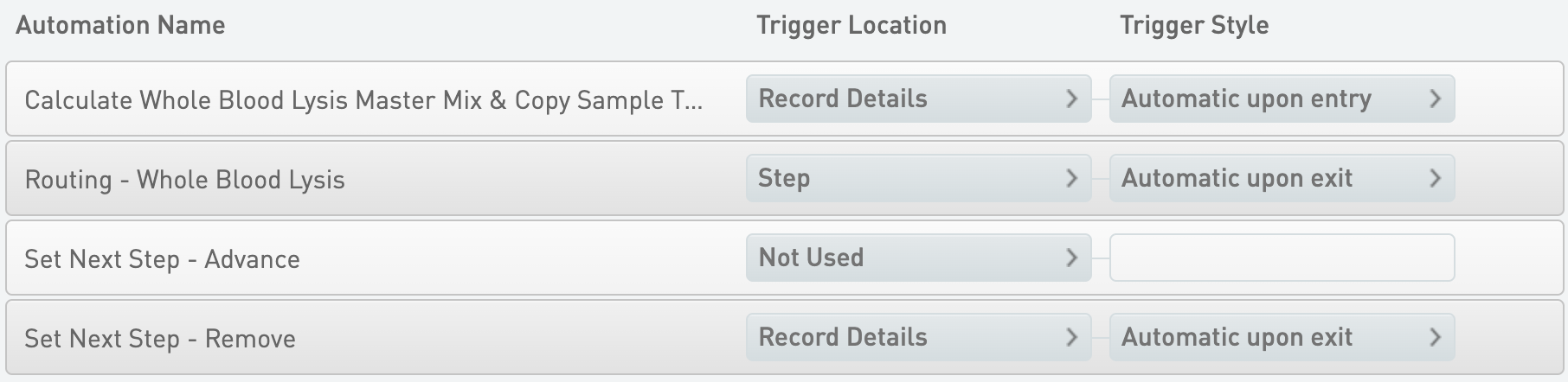This screenshot has height=382, width=1568.
Task: Click the Trigger Location column header
Action: click(x=851, y=26)
